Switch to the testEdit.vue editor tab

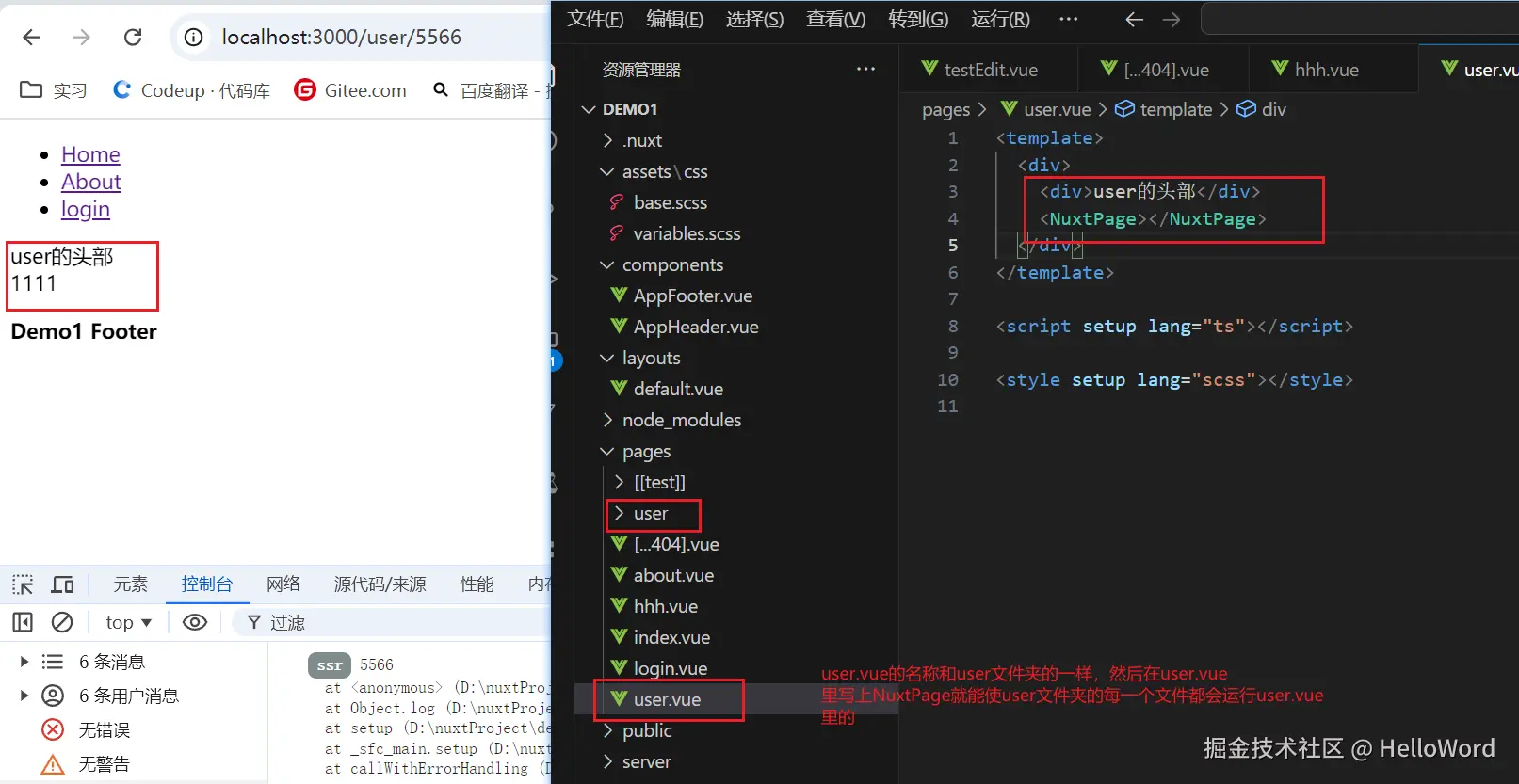coord(988,69)
